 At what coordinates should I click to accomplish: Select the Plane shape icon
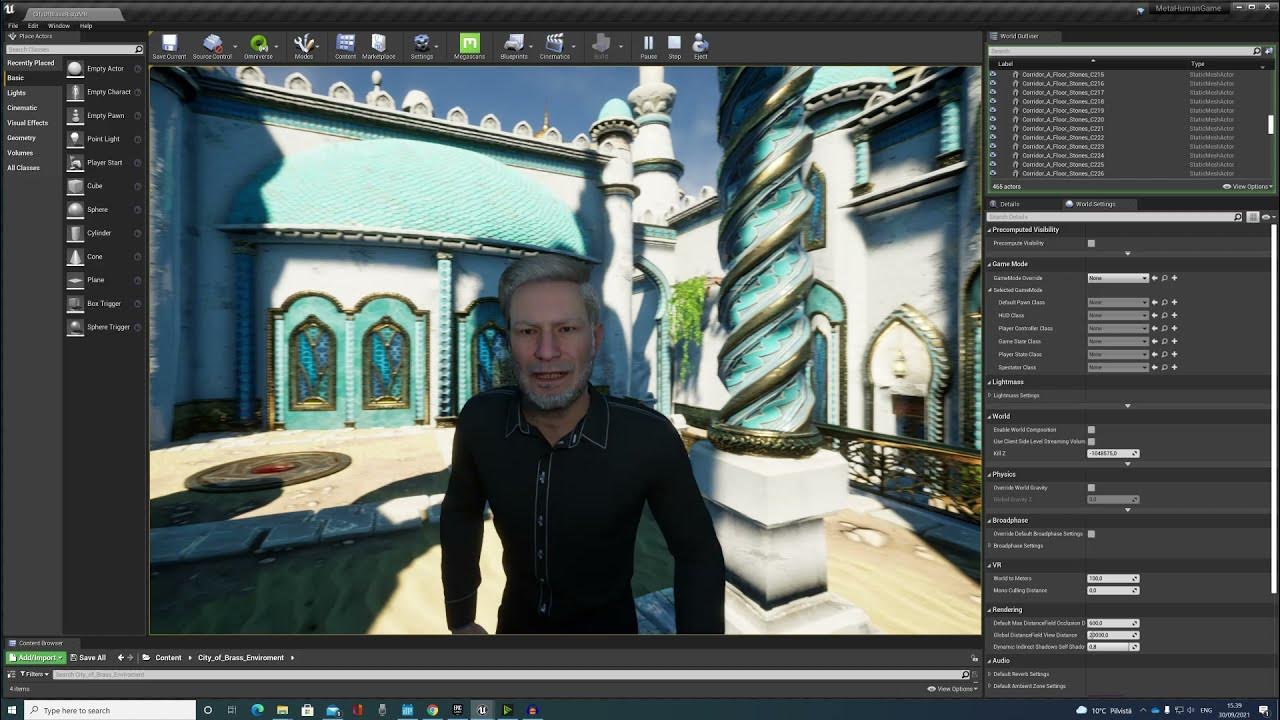click(75, 280)
